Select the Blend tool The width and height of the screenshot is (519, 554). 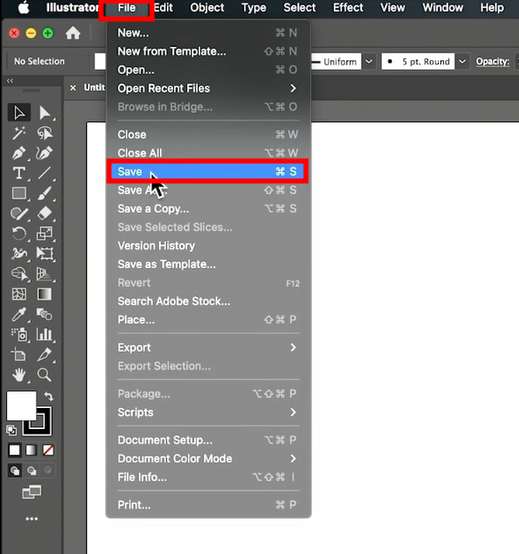pos(45,314)
